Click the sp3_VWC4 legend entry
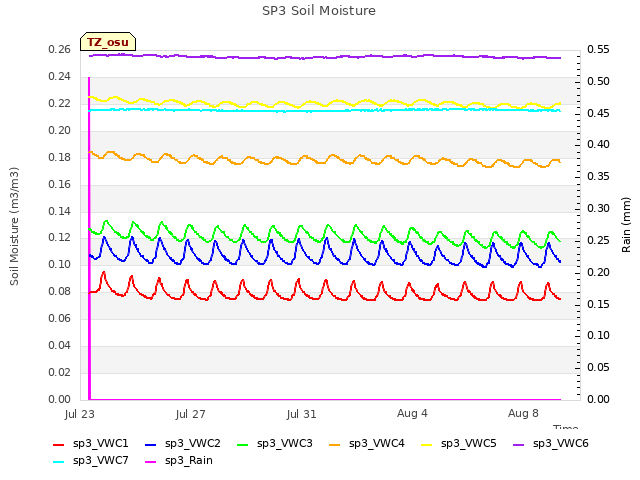 click(367, 444)
